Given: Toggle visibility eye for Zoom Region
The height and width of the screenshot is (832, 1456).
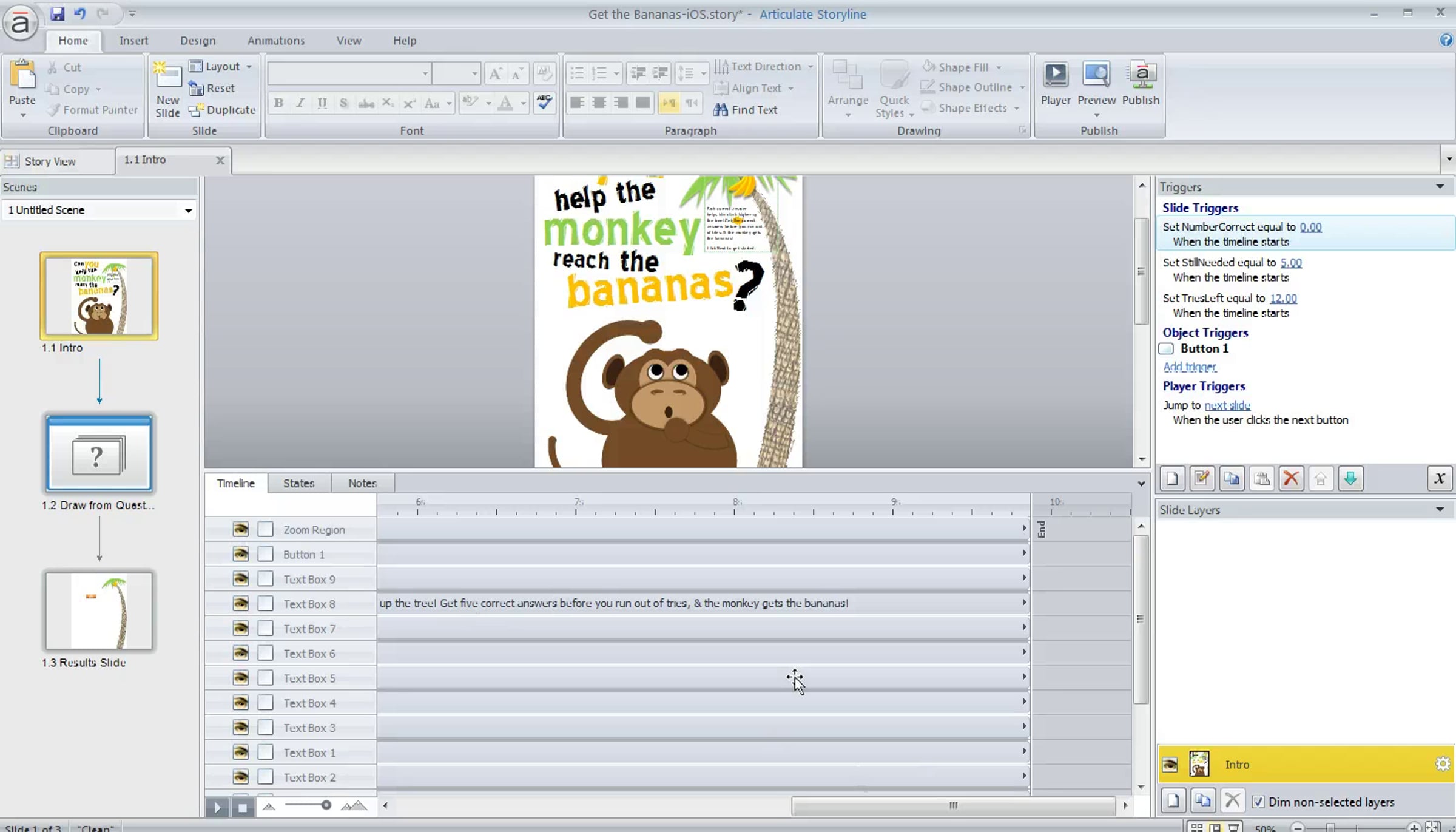Looking at the screenshot, I should click(x=240, y=529).
